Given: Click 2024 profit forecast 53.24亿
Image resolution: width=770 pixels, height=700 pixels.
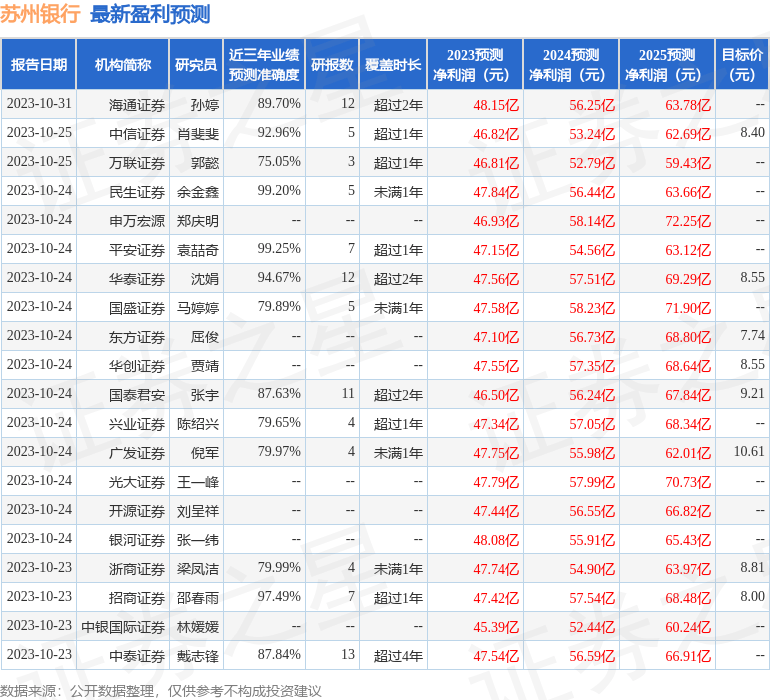Looking at the screenshot, I should (x=592, y=134).
